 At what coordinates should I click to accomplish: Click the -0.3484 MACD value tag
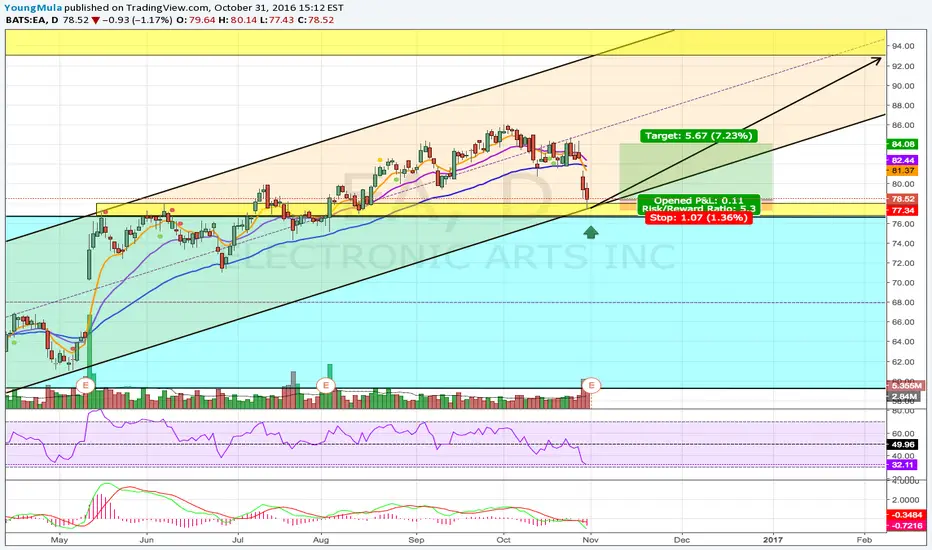(905, 515)
